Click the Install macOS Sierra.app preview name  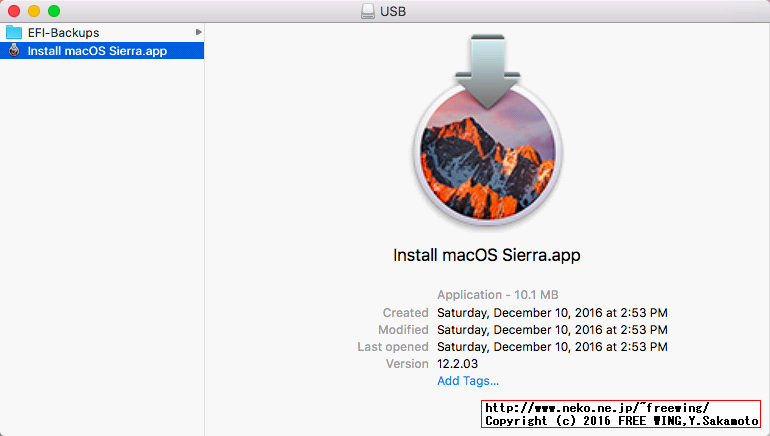pos(486,255)
